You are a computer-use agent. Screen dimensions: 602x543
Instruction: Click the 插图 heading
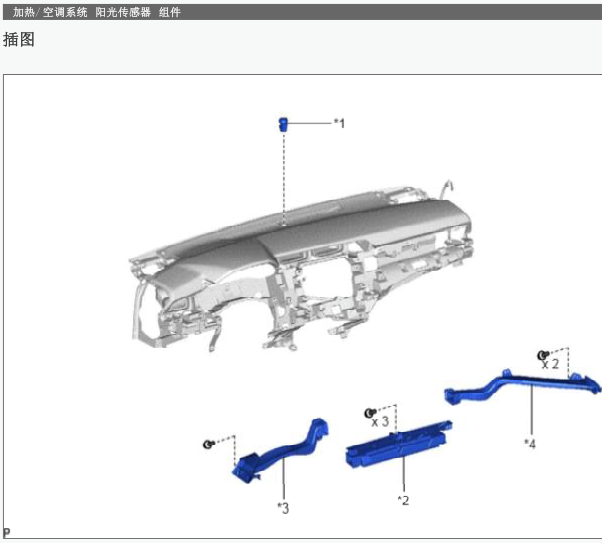tap(19, 40)
